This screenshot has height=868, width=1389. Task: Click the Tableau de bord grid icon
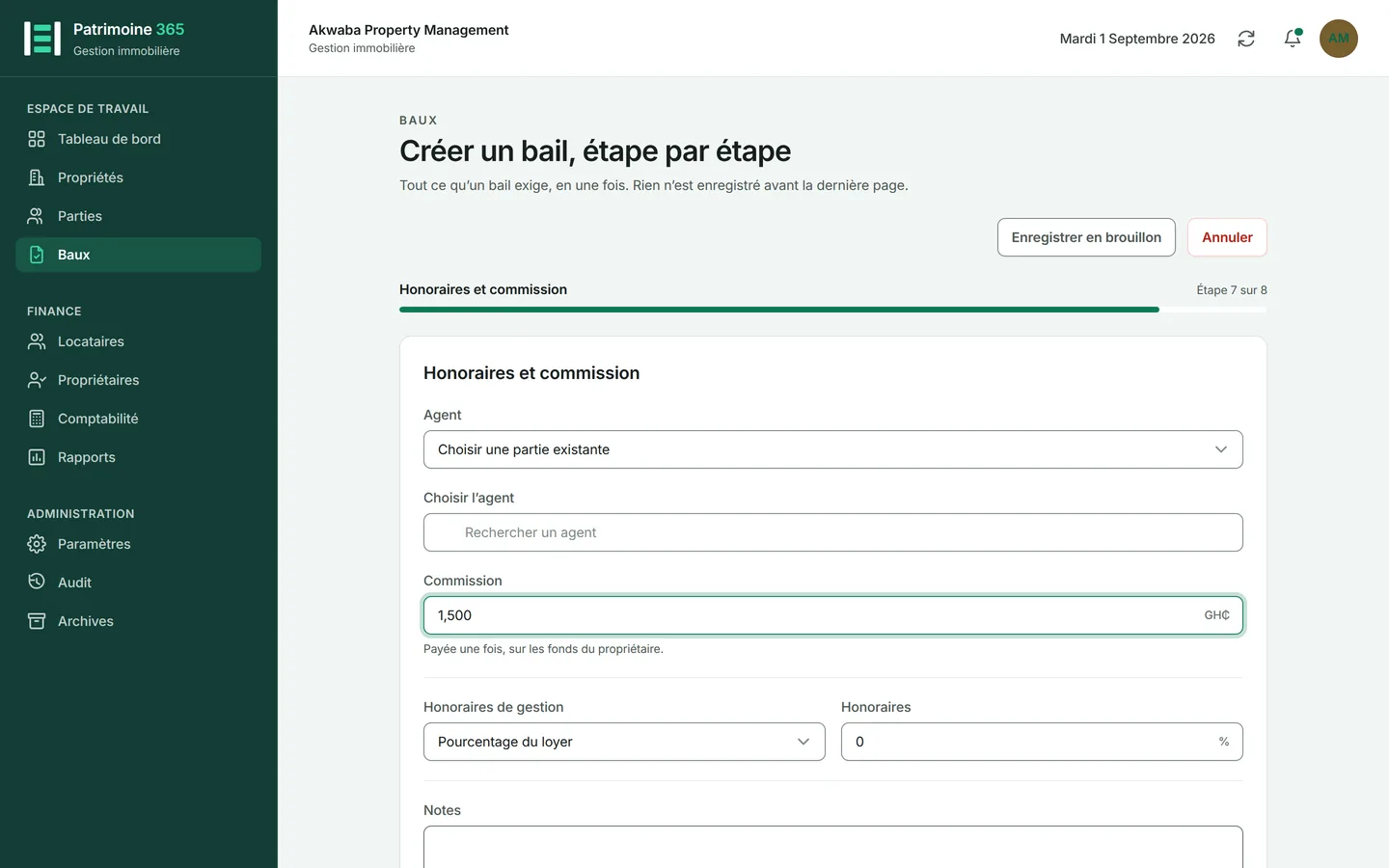tap(37, 139)
